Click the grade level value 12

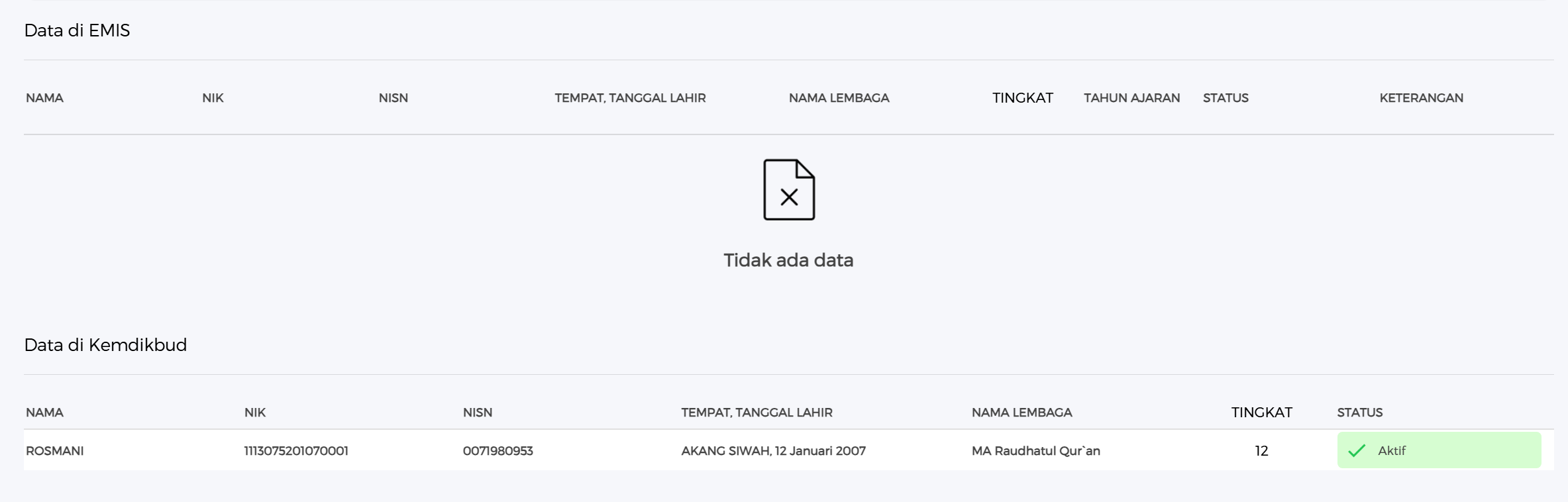pos(1261,451)
